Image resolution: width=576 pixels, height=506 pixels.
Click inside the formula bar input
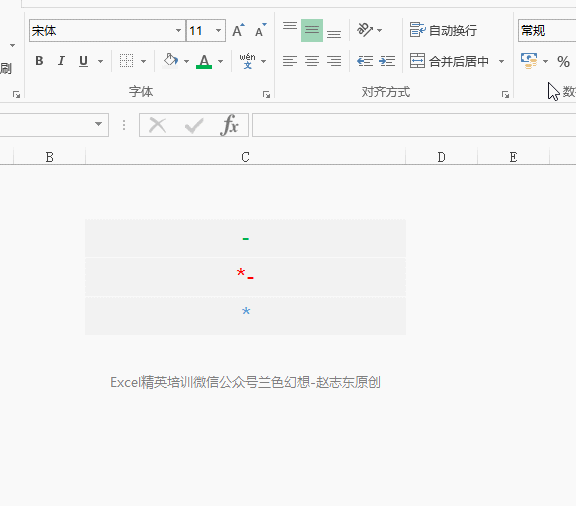(414, 125)
